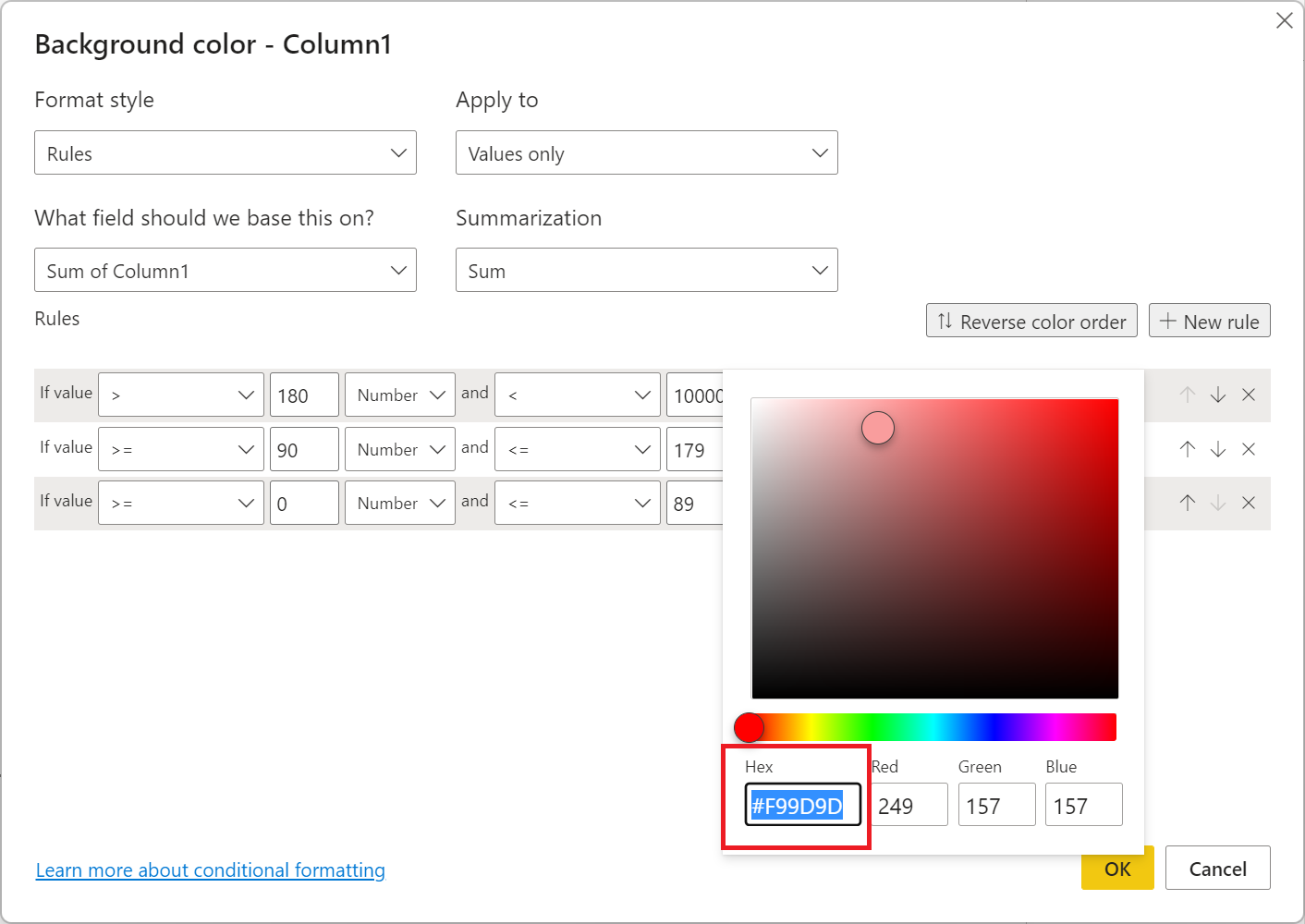Viewport: 1305px width, 924px height.
Task: Click the second rule's upper value 179
Action: click(694, 449)
